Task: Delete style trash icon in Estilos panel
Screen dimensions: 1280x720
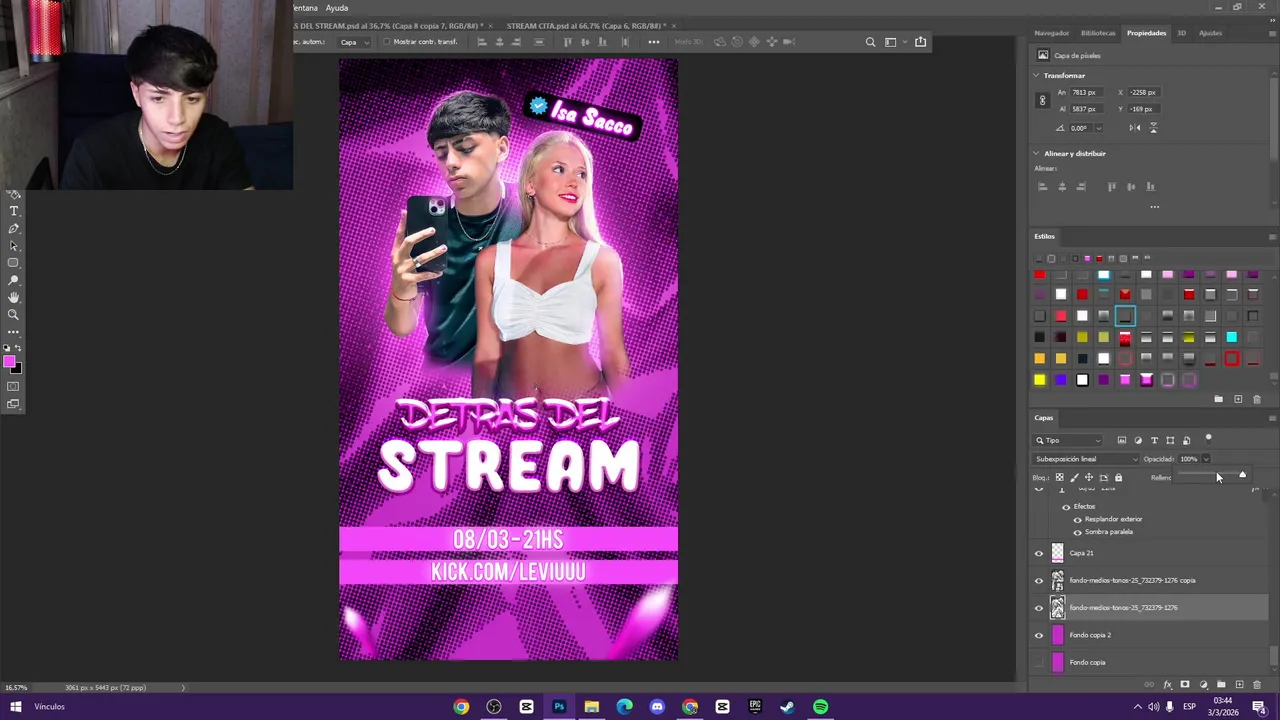Action: 1257,399
